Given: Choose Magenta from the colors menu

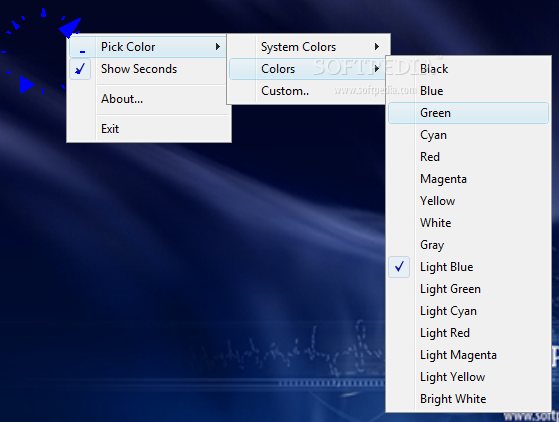Looking at the screenshot, I should tap(468, 179).
